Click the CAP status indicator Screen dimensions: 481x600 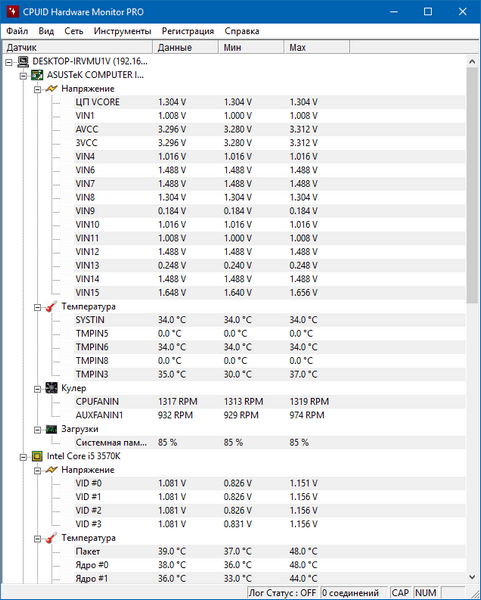click(400, 593)
